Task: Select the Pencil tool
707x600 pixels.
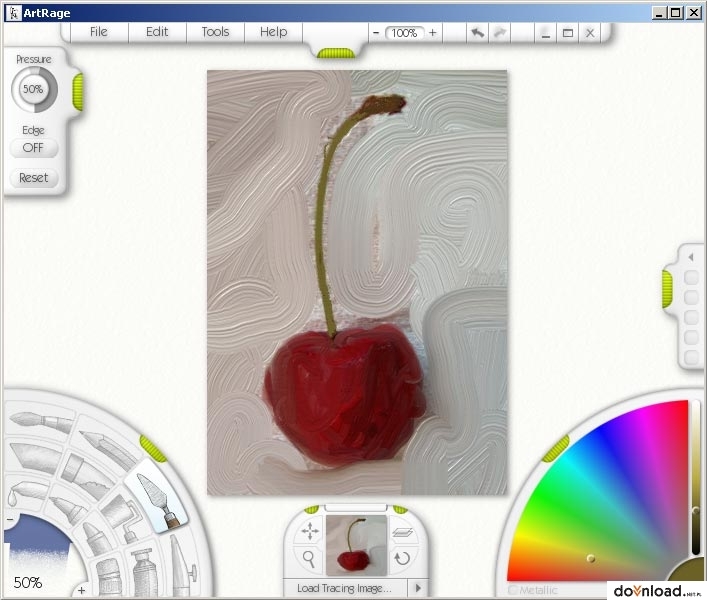Action: [x=106, y=447]
